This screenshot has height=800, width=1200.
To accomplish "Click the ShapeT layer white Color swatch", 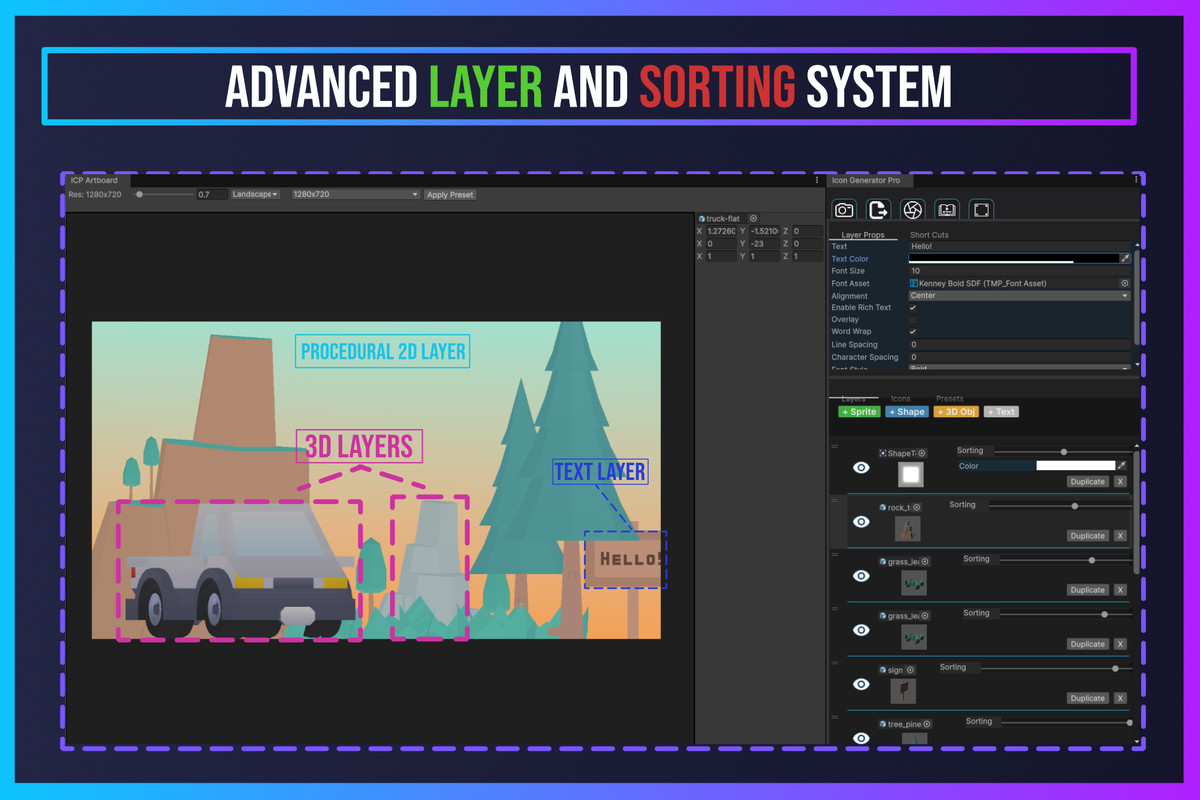I will pyautogui.click(x=1075, y=466).
